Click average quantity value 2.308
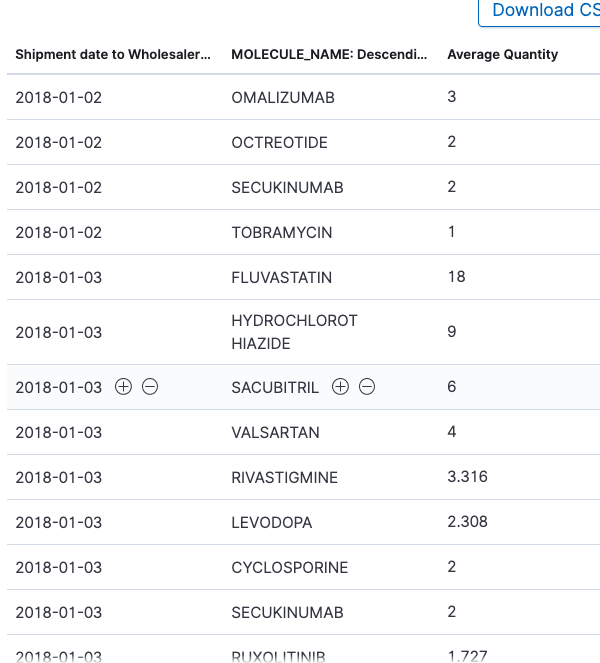Screen dimensions: 600x663 (x=467, y=522)
